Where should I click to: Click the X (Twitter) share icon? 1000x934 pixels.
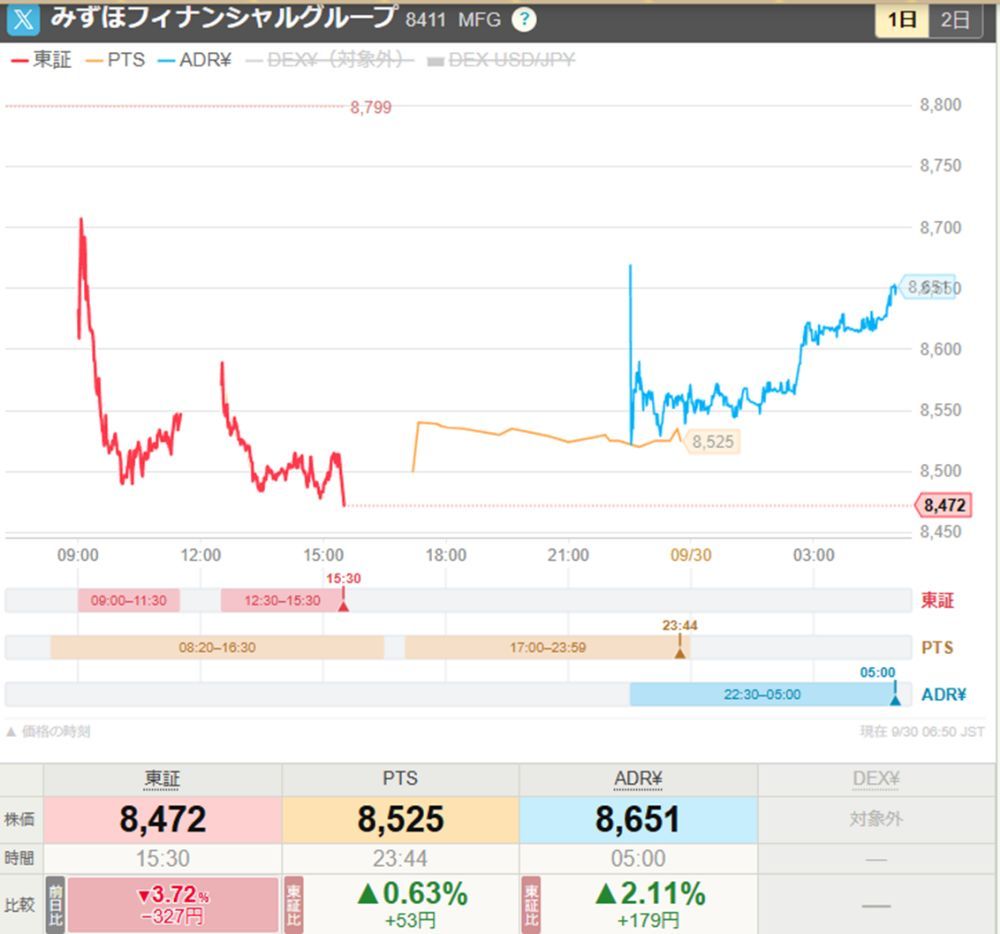click(23, 19)
